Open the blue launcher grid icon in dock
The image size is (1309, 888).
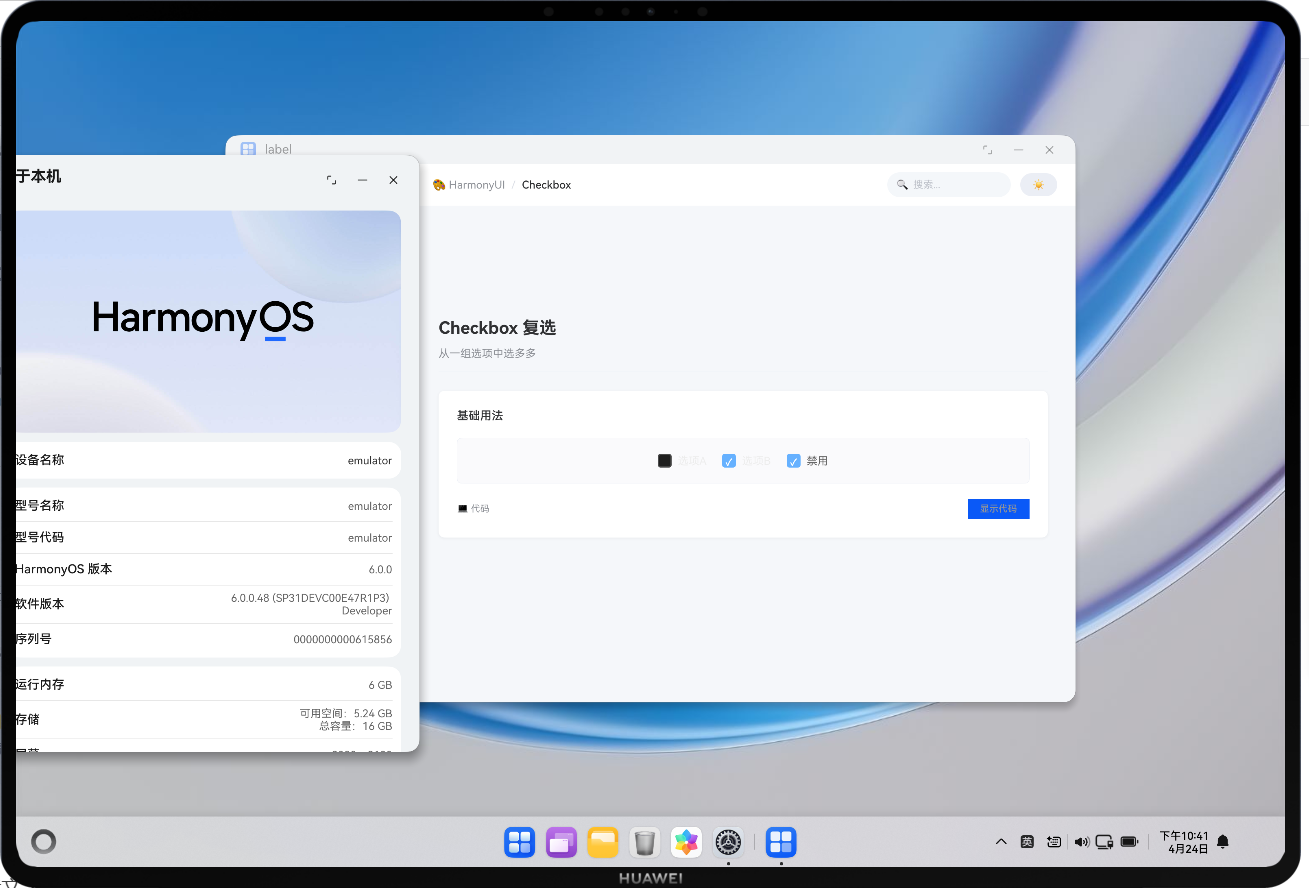(x=519, y=842)
